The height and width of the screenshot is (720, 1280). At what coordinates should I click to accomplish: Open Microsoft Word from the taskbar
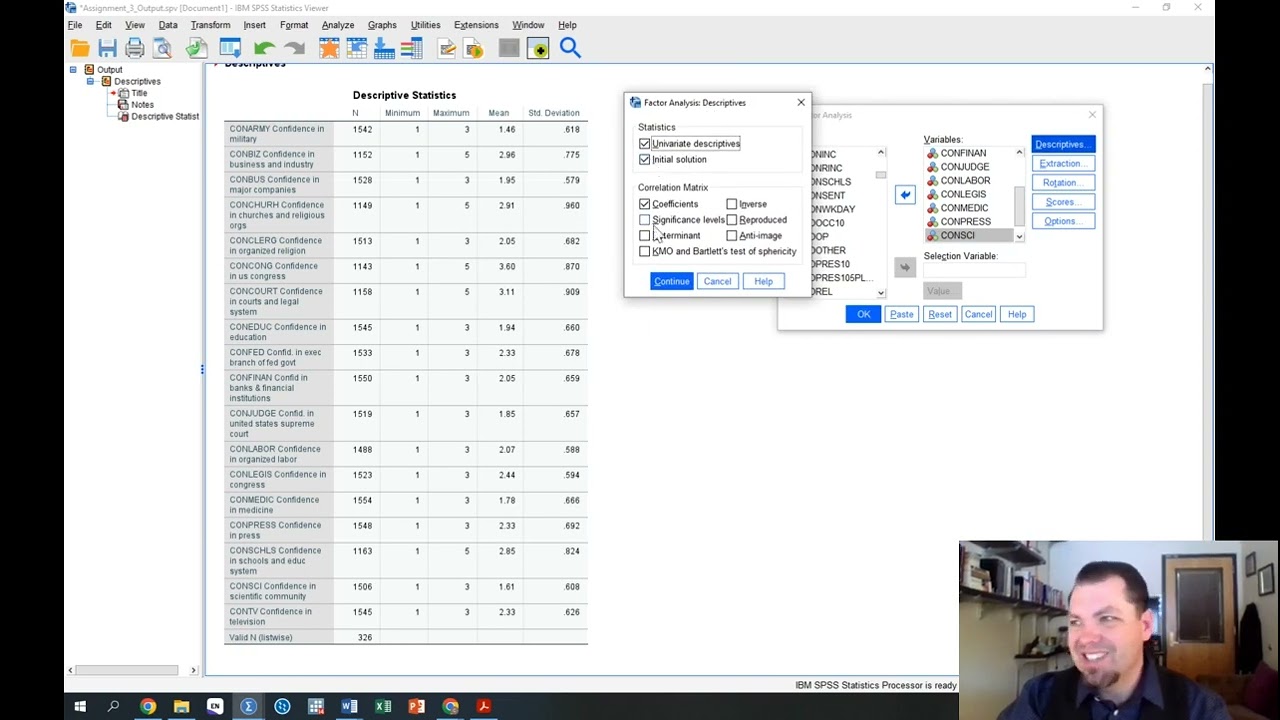pos(349,707)
